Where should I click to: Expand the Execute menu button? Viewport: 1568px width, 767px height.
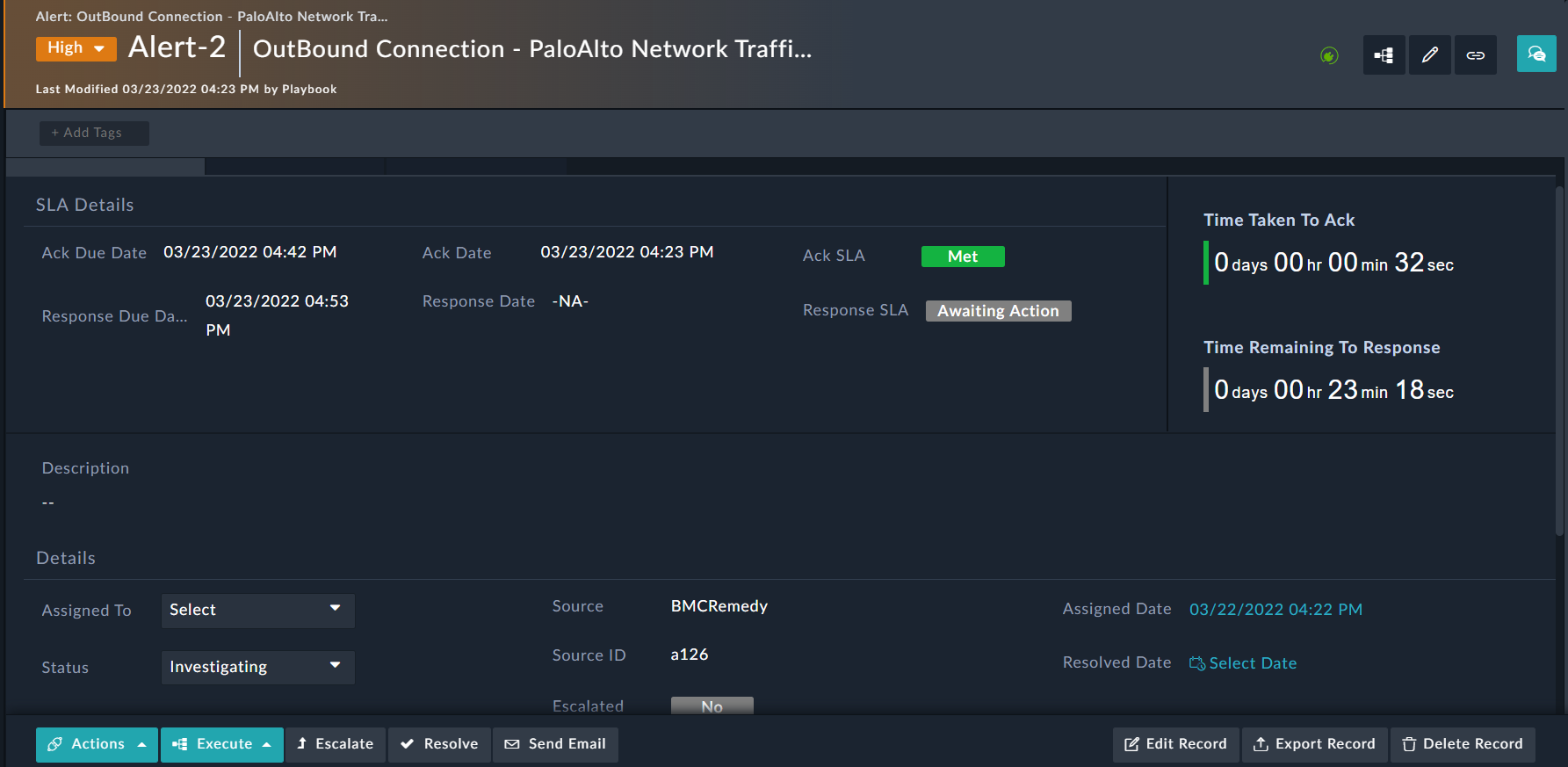click(222, 744)
